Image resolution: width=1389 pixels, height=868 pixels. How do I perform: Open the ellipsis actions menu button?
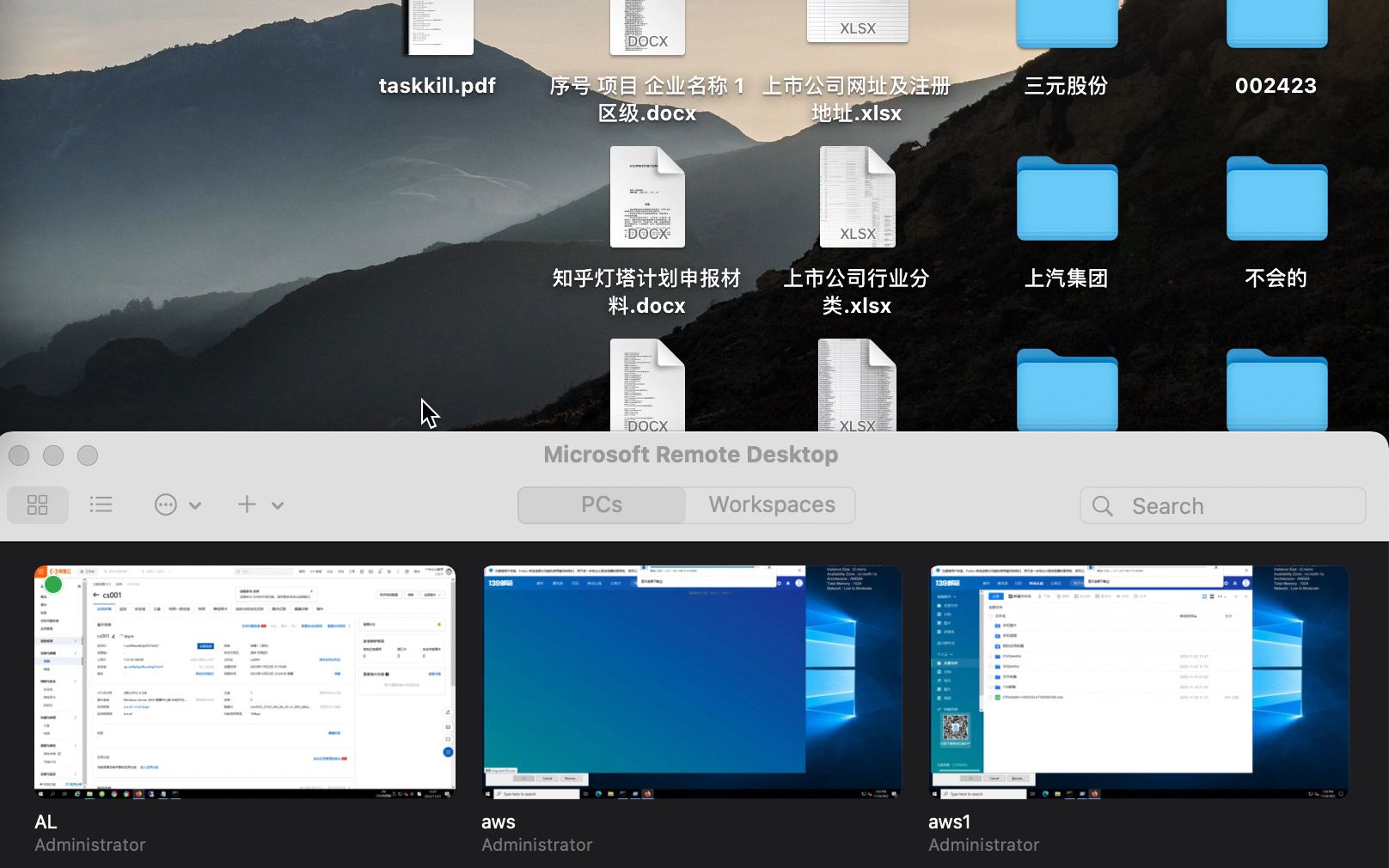click(166, 505)
